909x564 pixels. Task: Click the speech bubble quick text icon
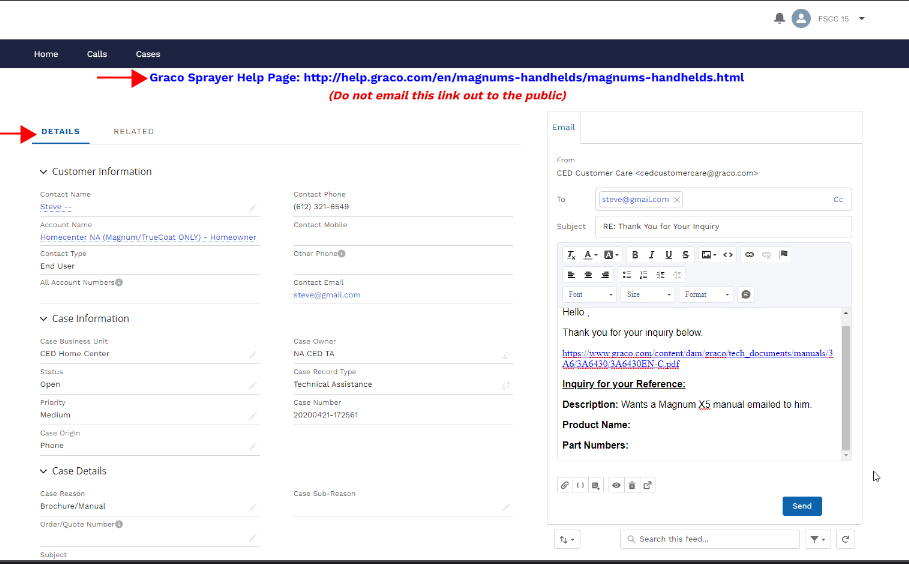pos(746,294)
